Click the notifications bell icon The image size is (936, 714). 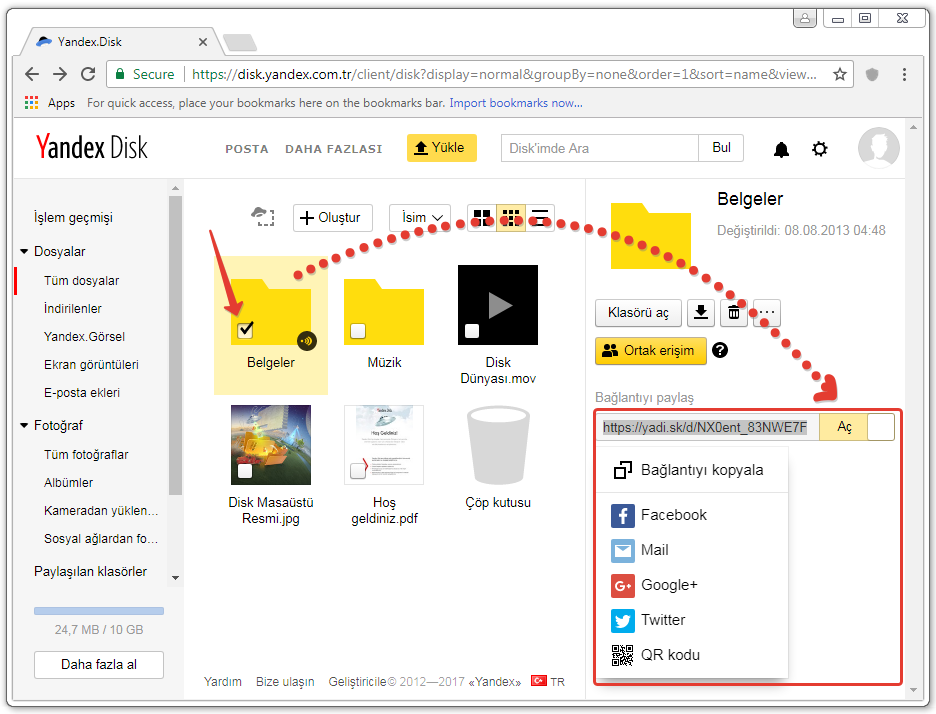click(x=781, y=149)
